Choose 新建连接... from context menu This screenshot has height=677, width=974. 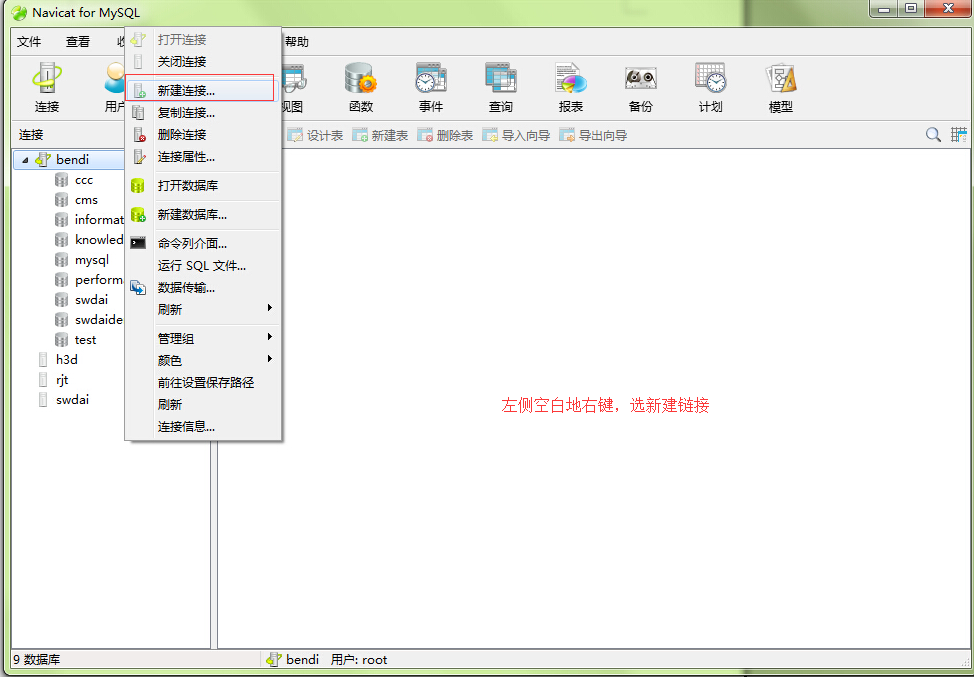[x=199, y=91]
